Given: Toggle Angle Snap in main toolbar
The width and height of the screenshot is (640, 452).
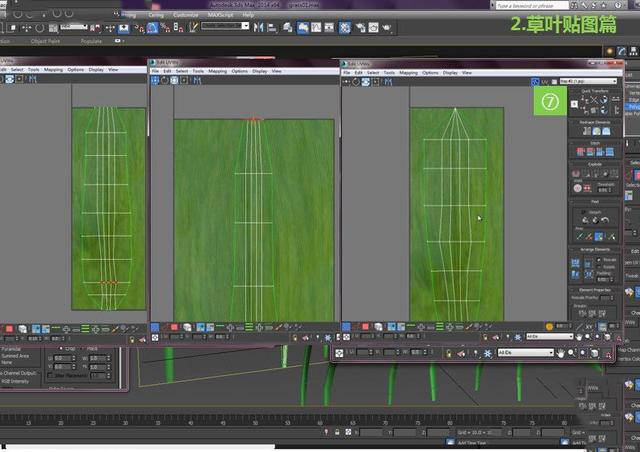Looking at the screenshot, I should pos(152,28).
